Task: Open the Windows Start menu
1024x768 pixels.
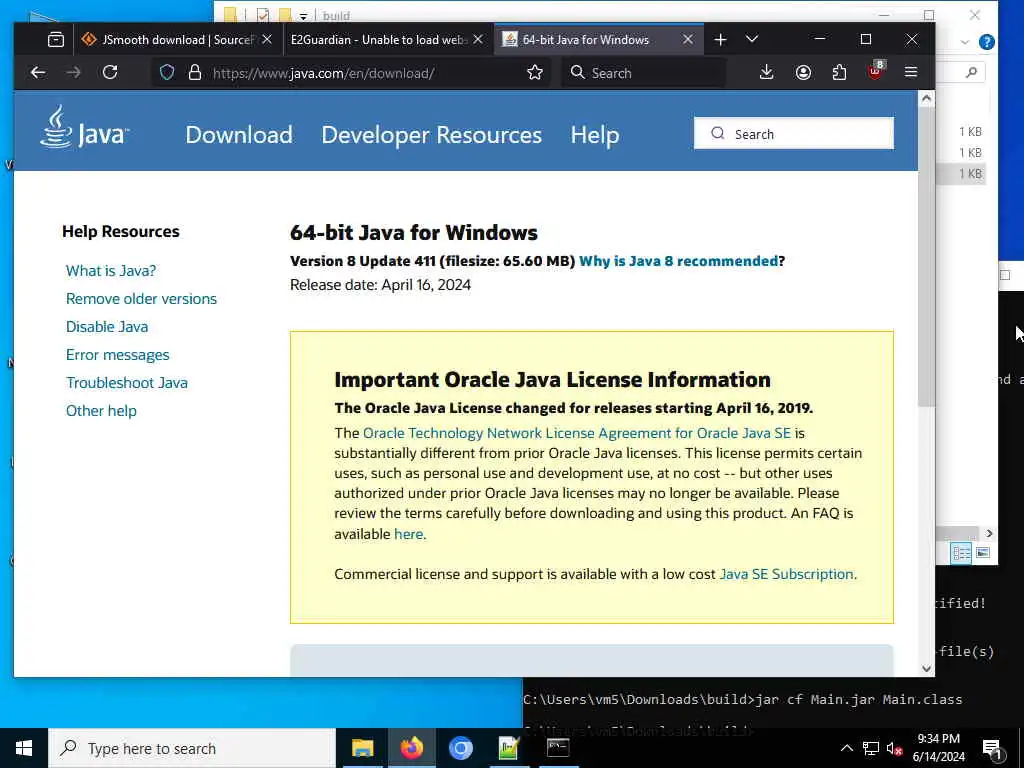Action: (x=24, y=748)
